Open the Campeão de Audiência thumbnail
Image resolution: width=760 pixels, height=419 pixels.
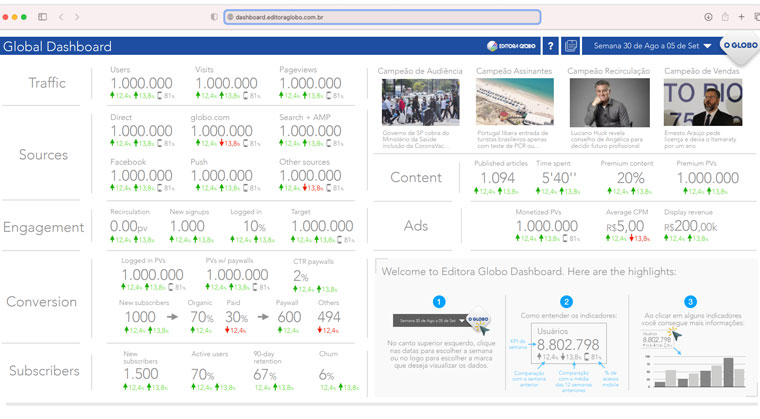(x=421, y=102)
